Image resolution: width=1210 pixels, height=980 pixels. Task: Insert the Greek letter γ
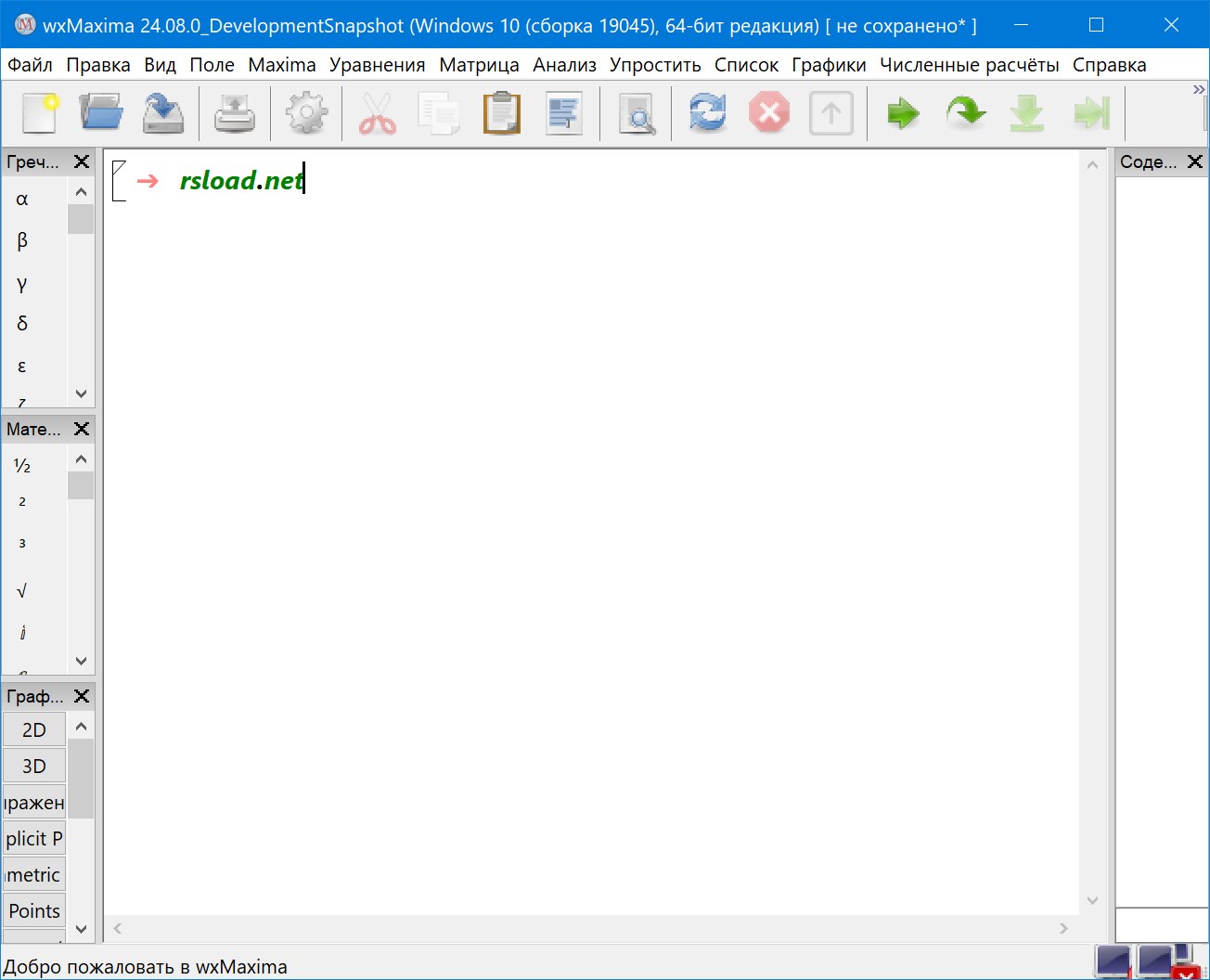point(22,282)
